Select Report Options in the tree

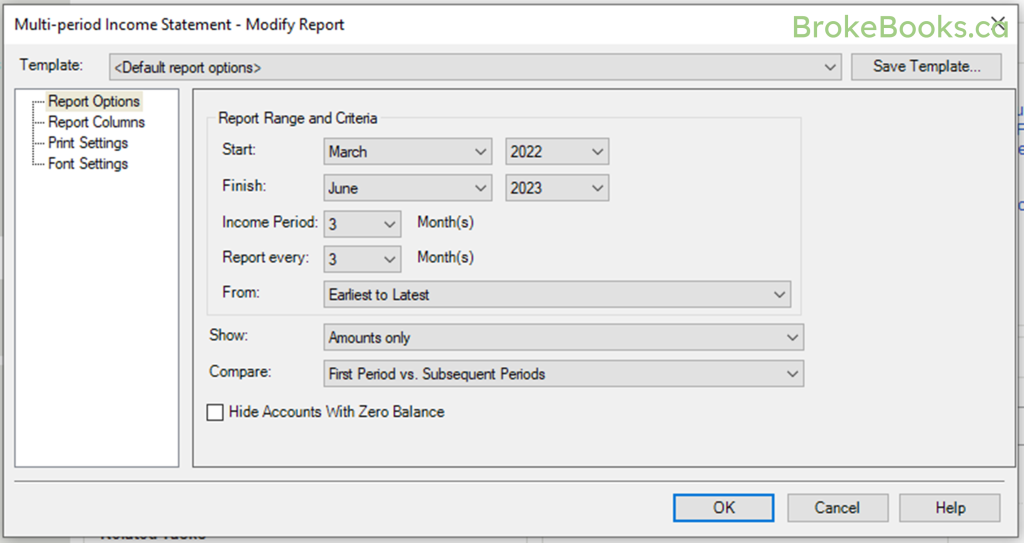(94, 101)
